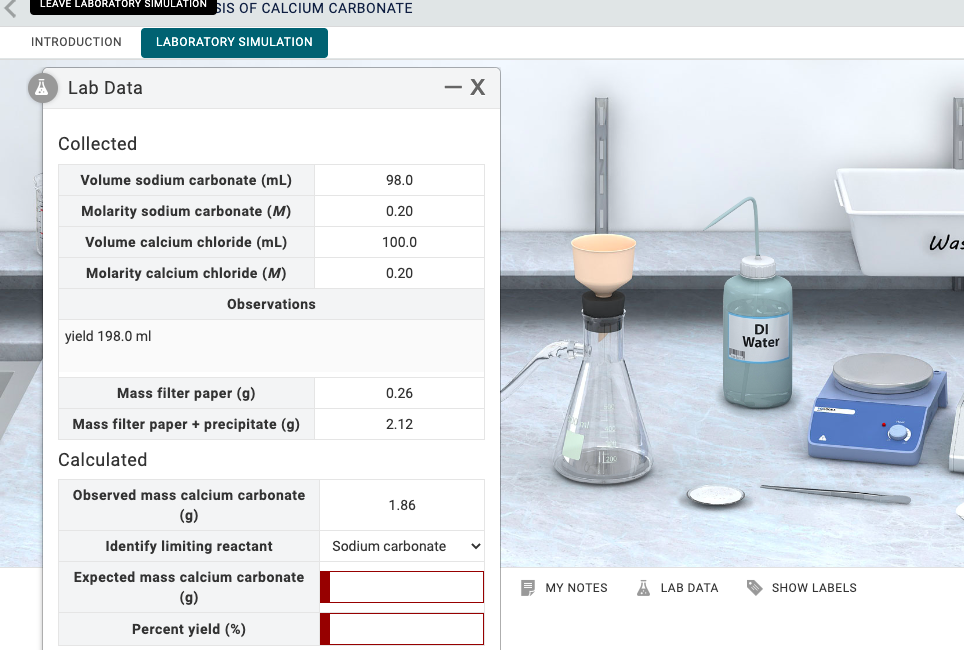
Task: Select the watch glass with precipitate
Action: coord(715,494)
